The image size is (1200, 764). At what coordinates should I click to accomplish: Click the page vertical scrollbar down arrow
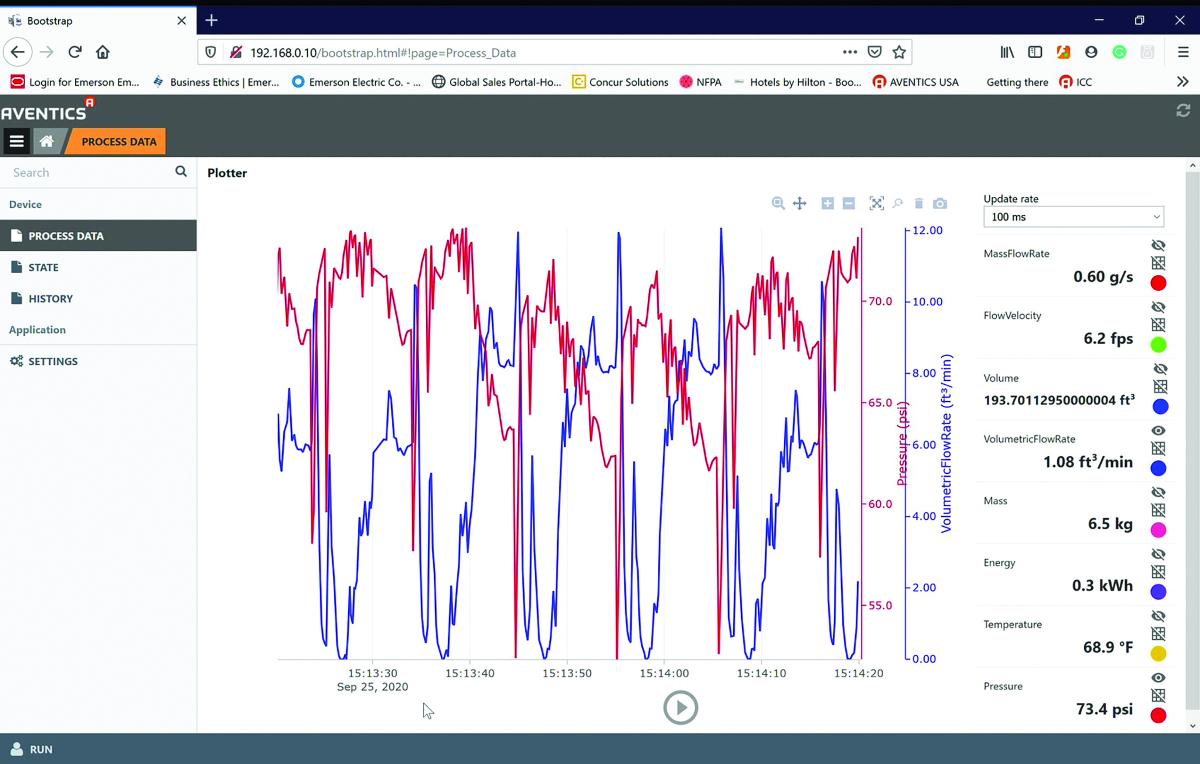point(1192,725)
